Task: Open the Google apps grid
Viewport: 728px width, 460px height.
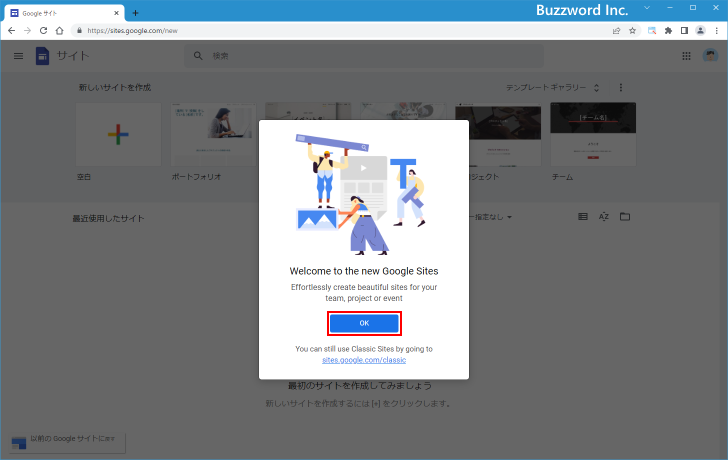Action: click(686, 56)
